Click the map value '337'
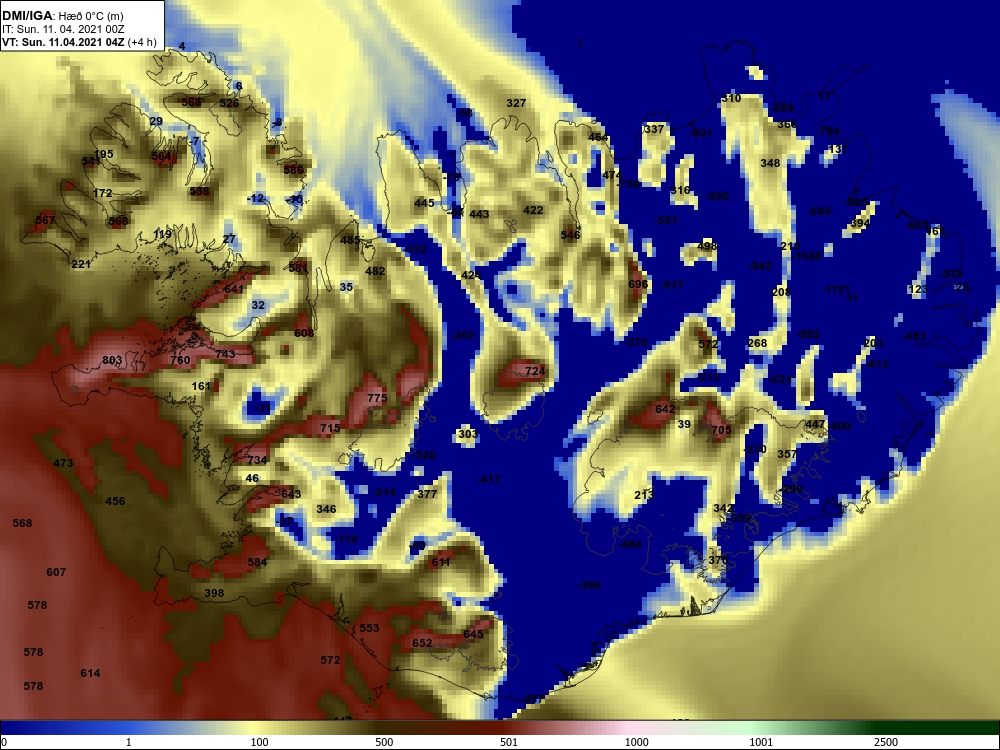Image resolution: width=1000 pixels, height=750 pixels. [654, 129]
